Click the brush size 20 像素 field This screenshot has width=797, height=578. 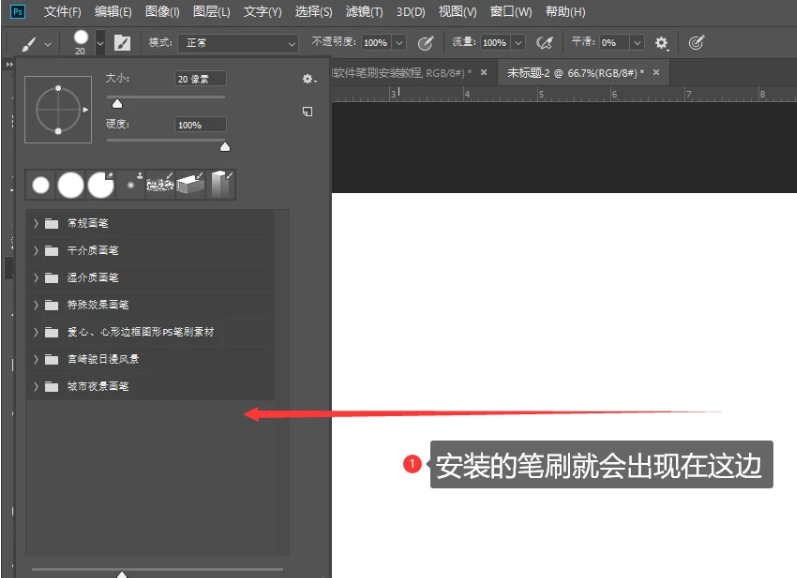click(200, 79)
